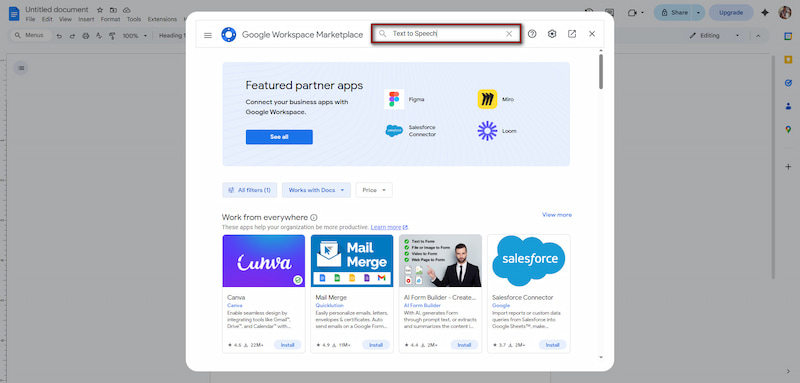Open the Editing mode dropdown
Image resolution: width=800 pixels, height=383 pixels.
714,36
